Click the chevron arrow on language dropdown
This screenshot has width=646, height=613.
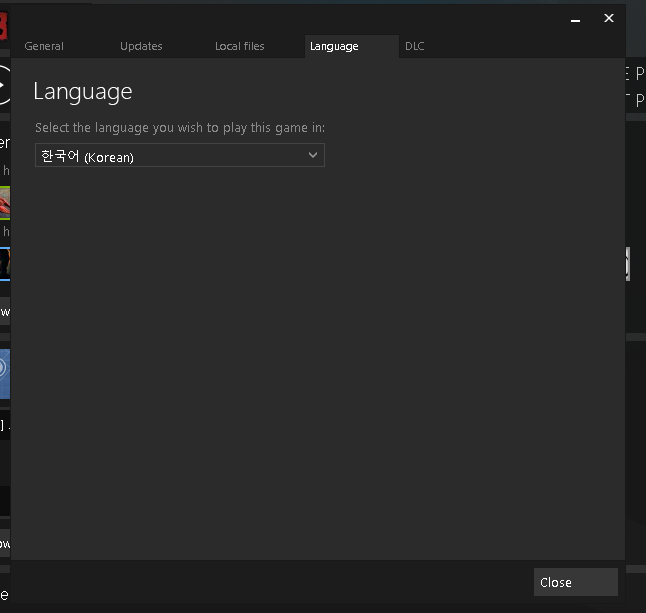[313, 156]
